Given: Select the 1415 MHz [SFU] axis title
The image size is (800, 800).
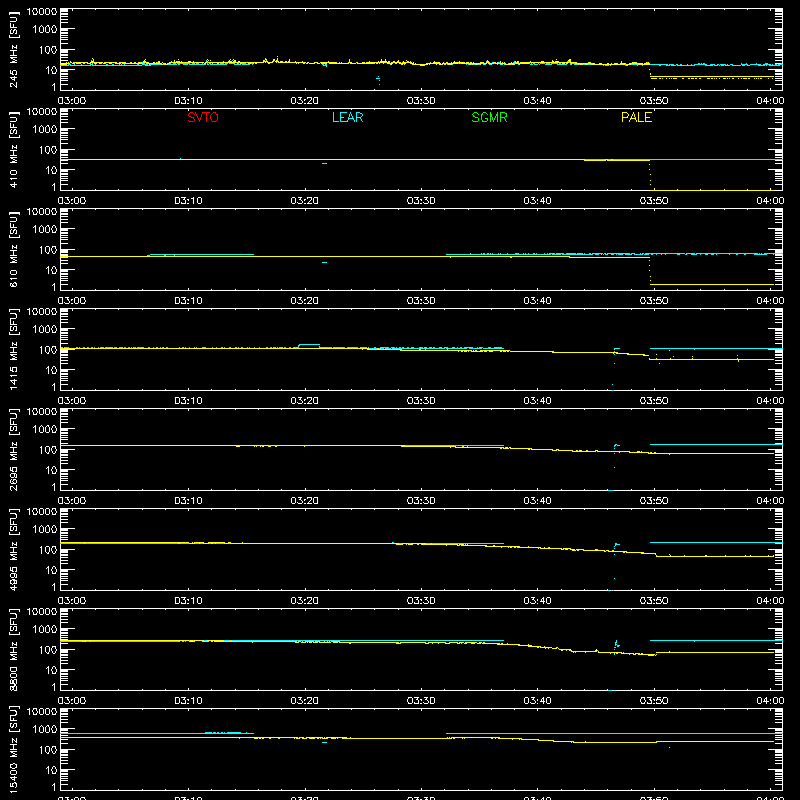Looking at the screenshot, I should [x=14, y=349].
